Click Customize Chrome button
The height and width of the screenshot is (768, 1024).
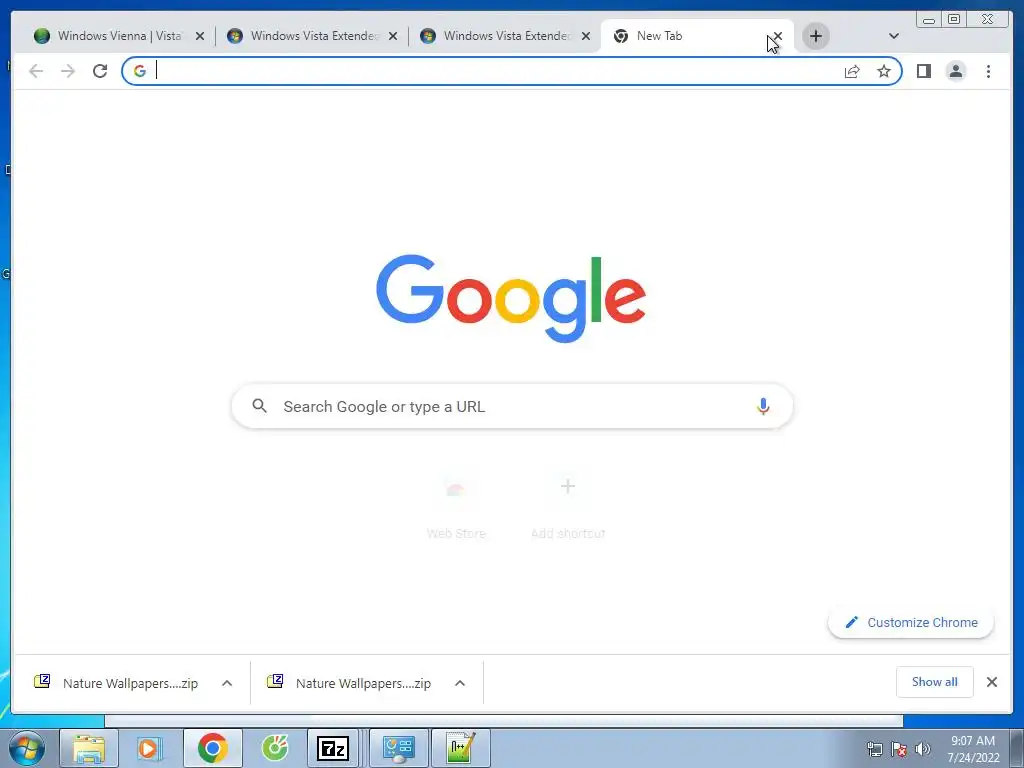910,622
